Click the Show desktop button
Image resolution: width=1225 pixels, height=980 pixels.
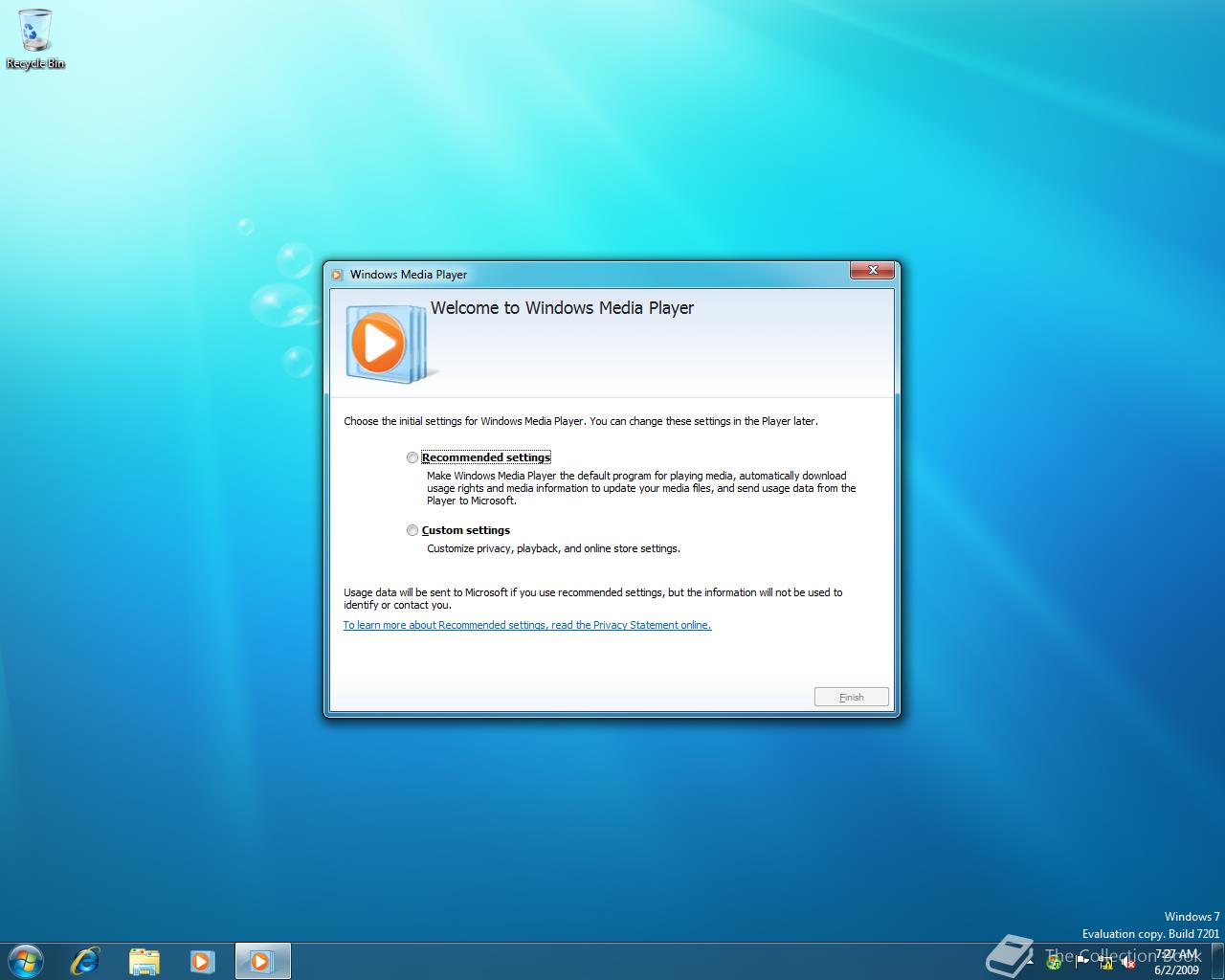[1217, 961]
